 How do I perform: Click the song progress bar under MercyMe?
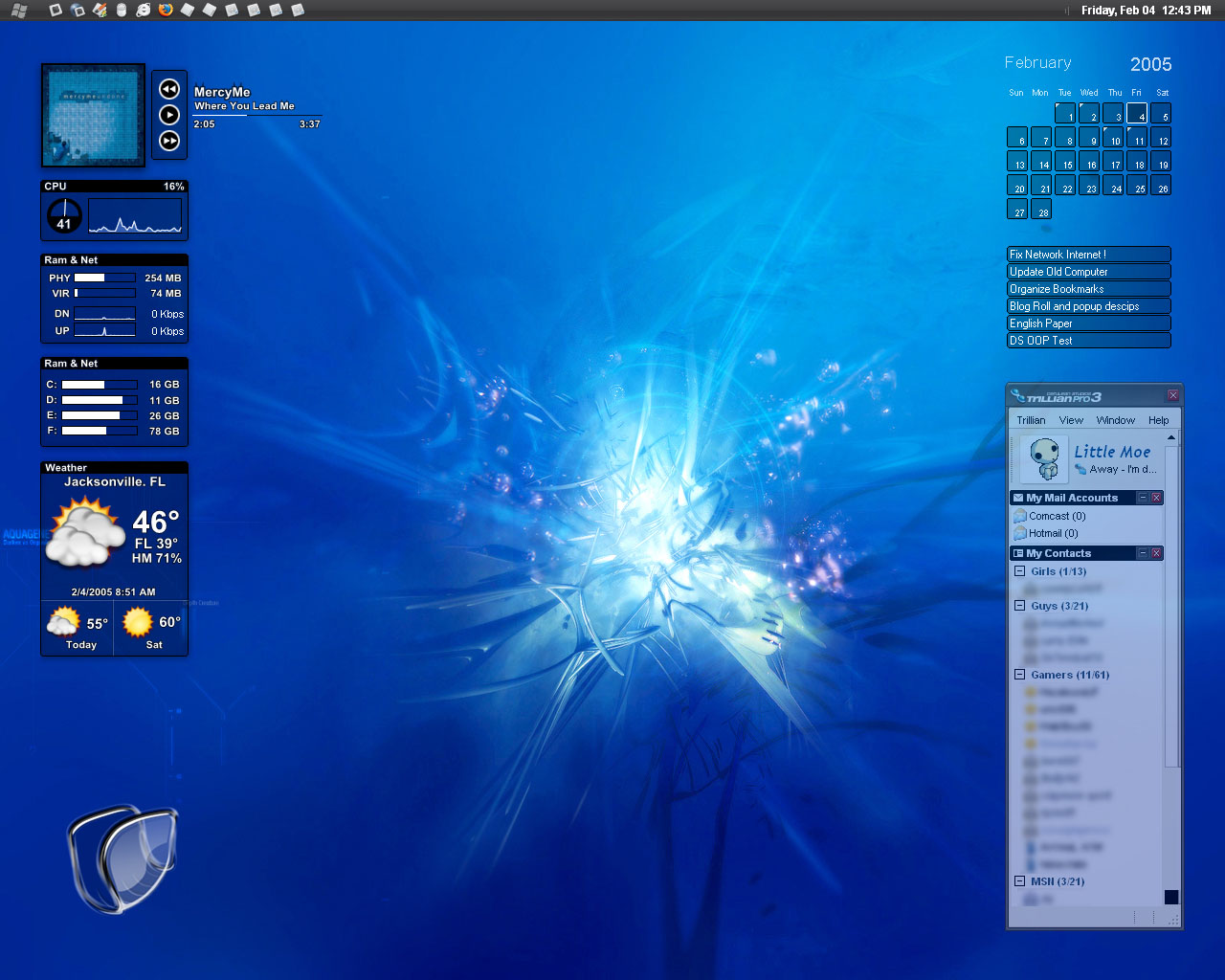pos(256,116)
